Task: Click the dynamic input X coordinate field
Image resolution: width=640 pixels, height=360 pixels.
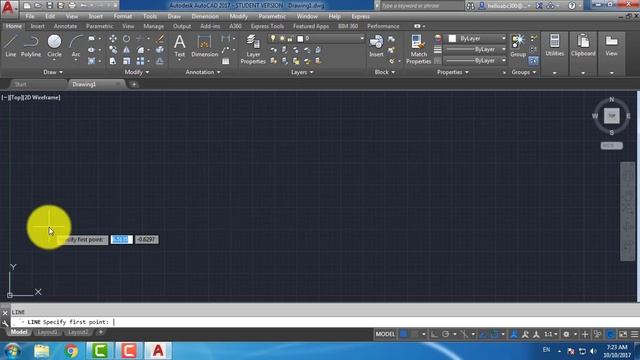Action: click(122, 240)
